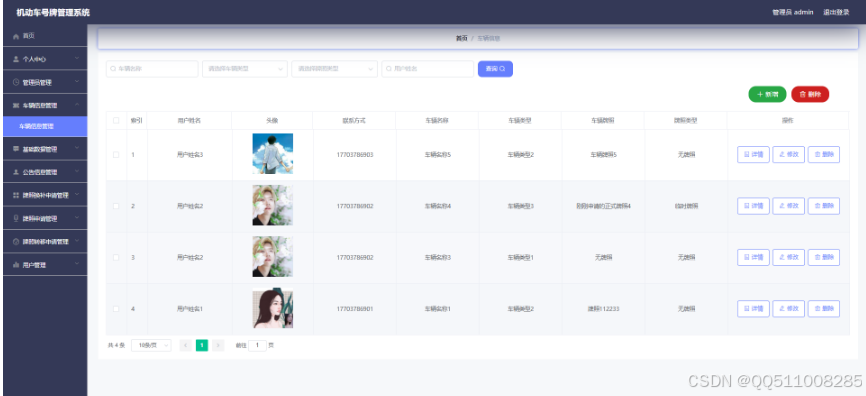Image resolution: width=866 pixels, height=396 pixels.
Task: Click the 牌照类型 column header
Action: pos(685,120)
